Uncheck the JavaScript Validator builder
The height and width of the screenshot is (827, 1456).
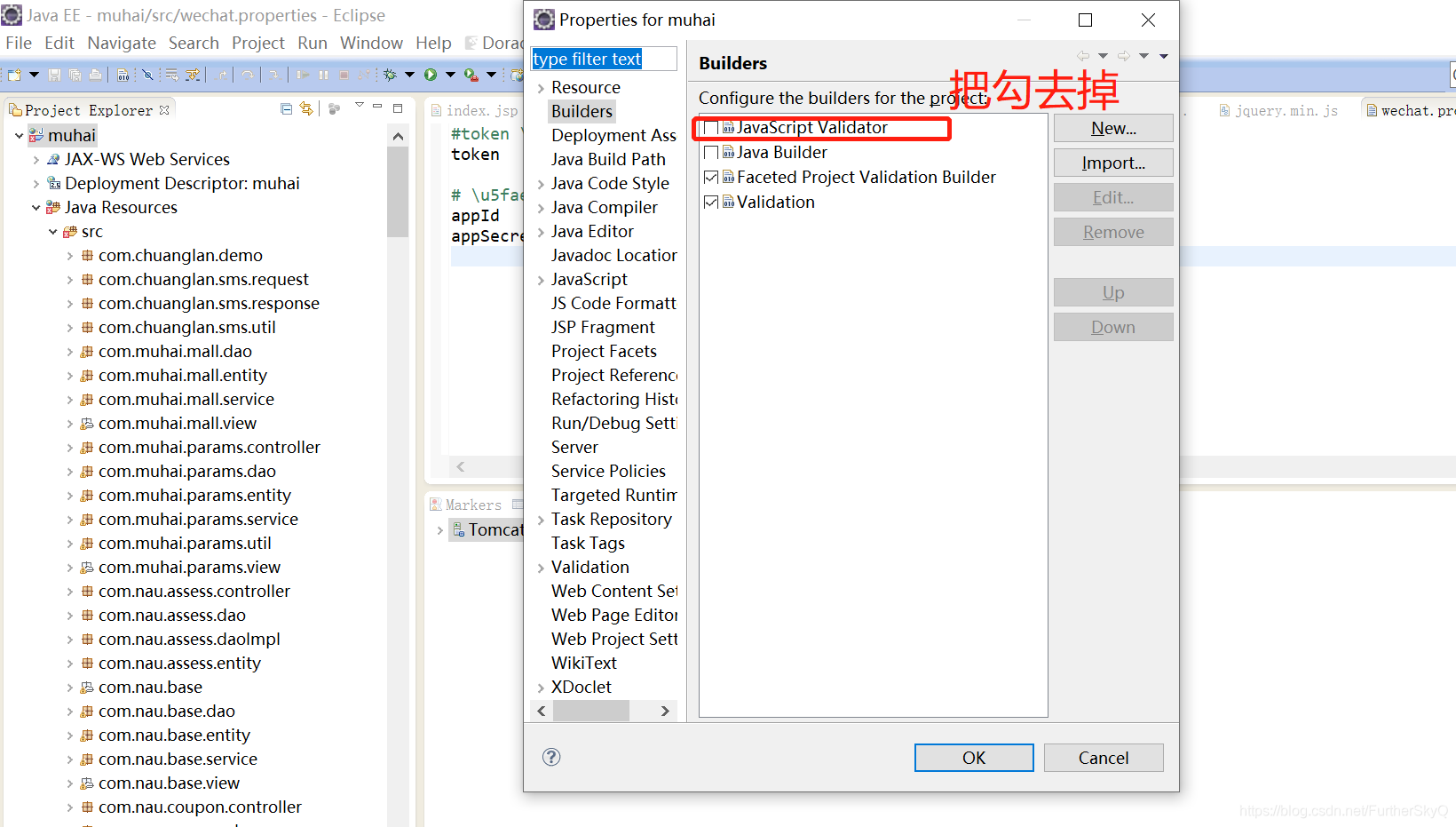(x=711, y=127)
